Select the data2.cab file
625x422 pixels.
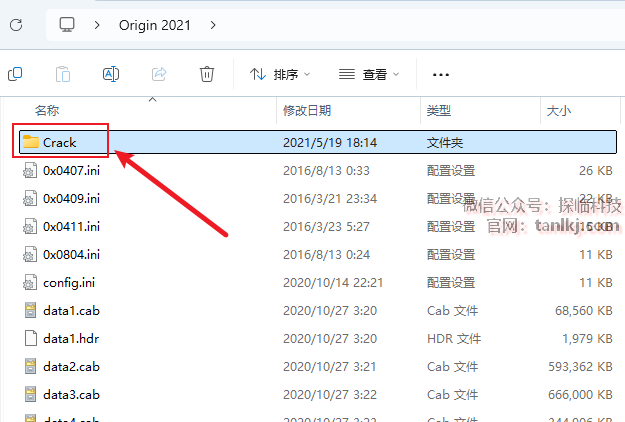point(71,367)
